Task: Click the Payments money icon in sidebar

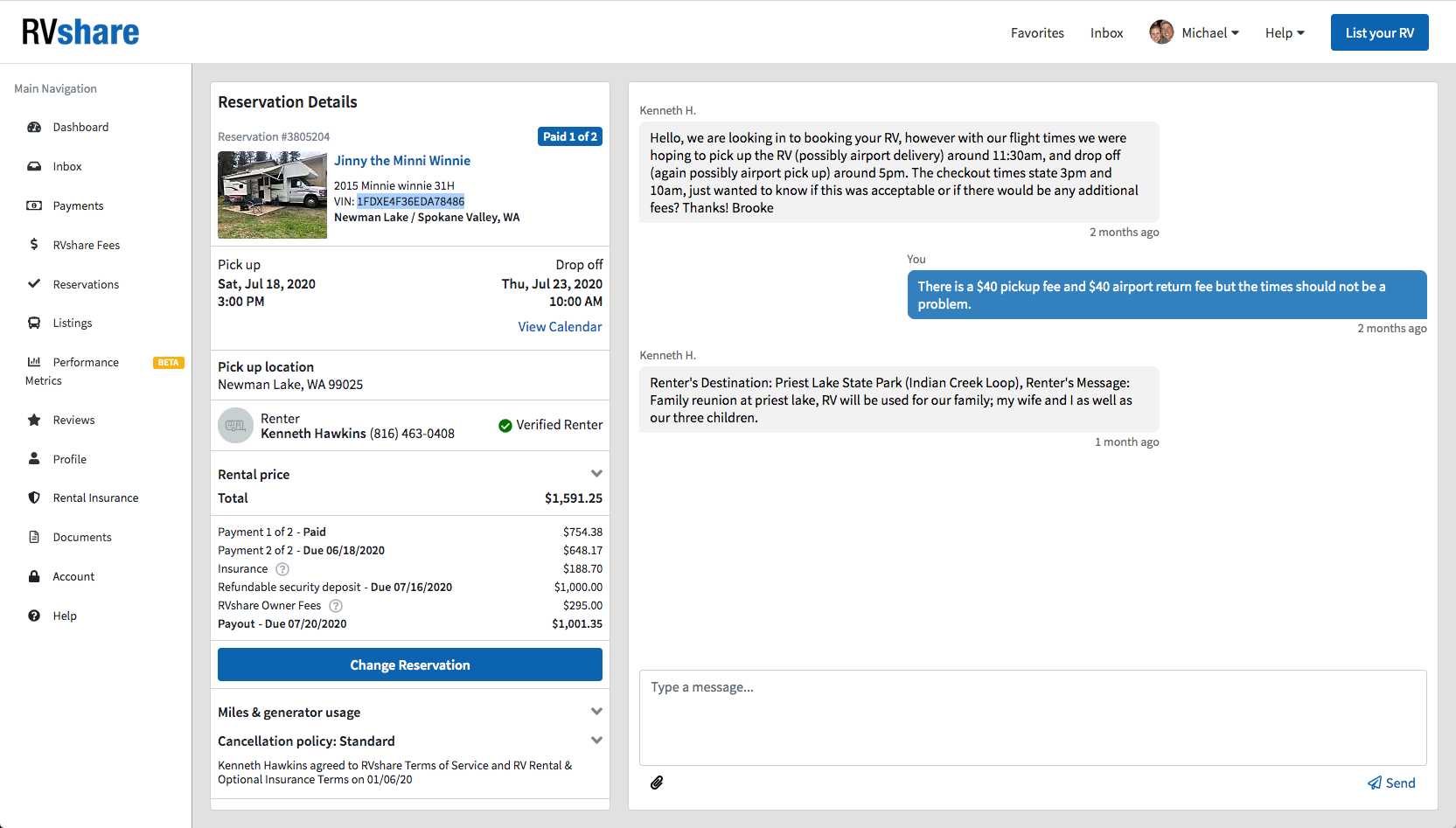Action: coord(34,205)
